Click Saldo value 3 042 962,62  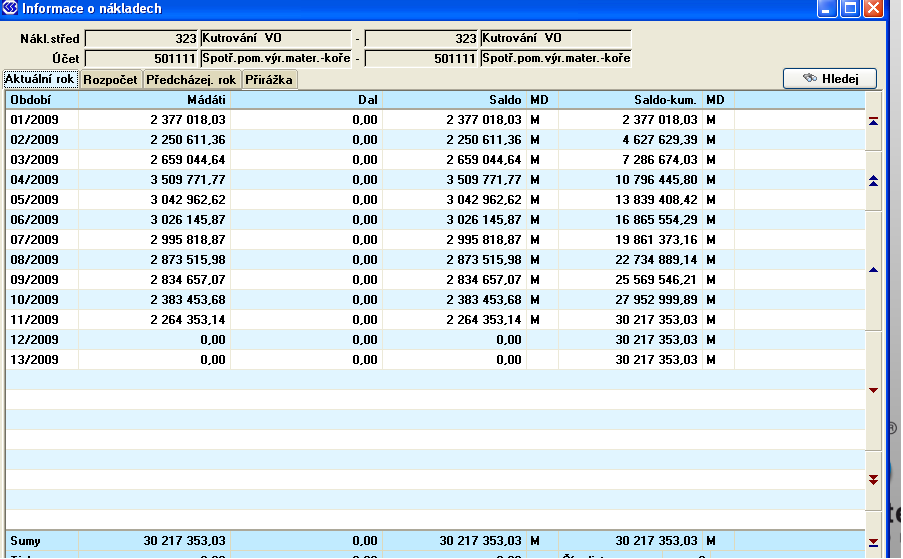coord(484,200)
